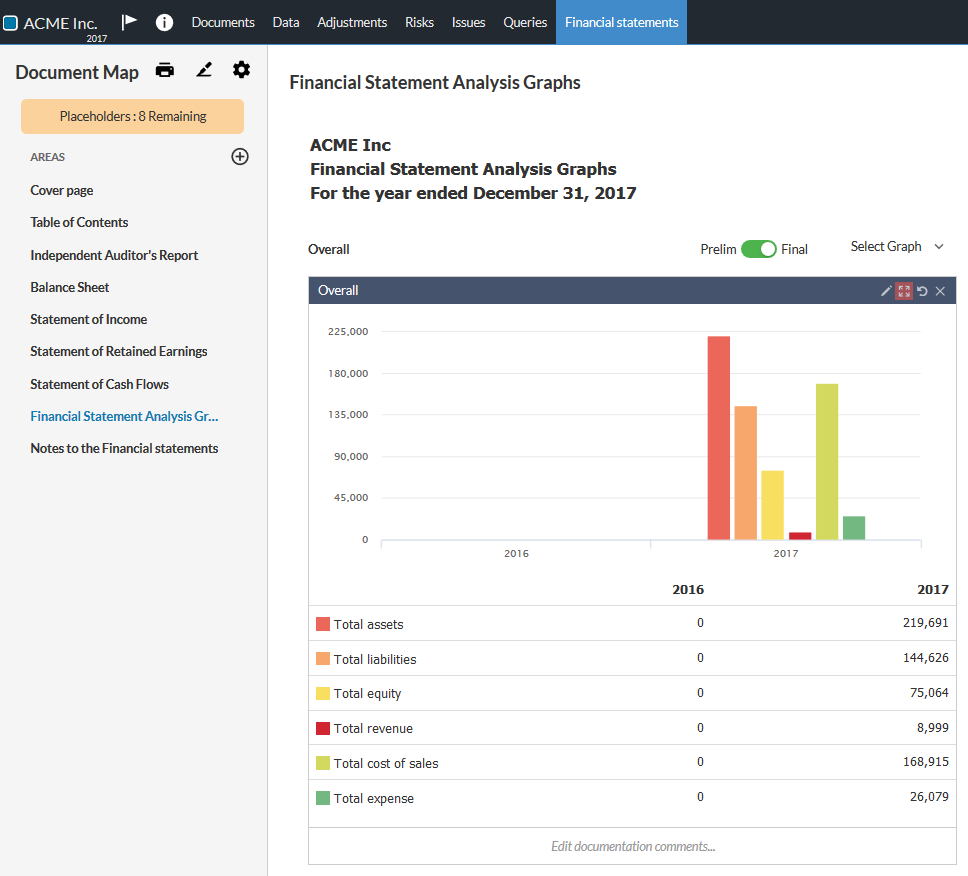Click the Placeholders: 8 Remaining button
This screenshot has height=876, width=968.
(x=132, y=116)
